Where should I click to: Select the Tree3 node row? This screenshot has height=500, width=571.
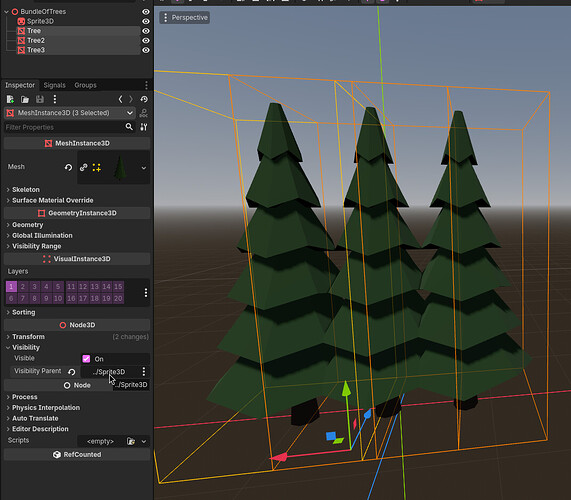click(78, 50)
